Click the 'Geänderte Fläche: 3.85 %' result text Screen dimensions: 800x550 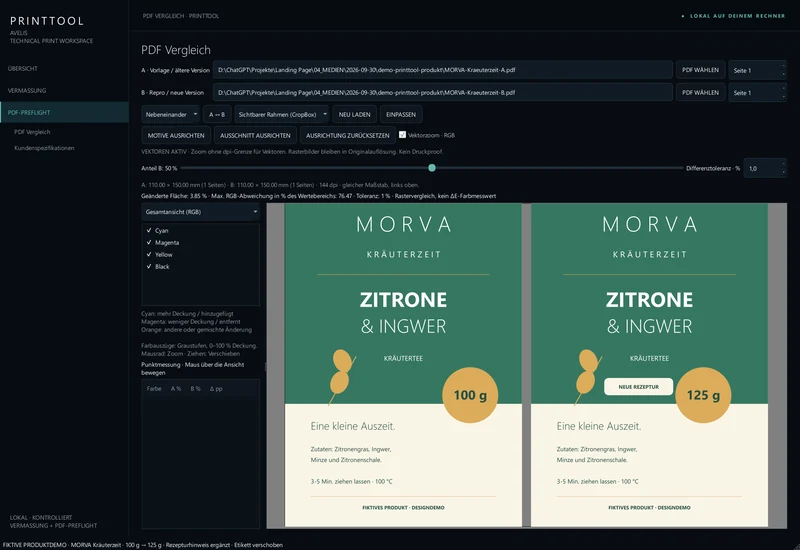(173, 196)
